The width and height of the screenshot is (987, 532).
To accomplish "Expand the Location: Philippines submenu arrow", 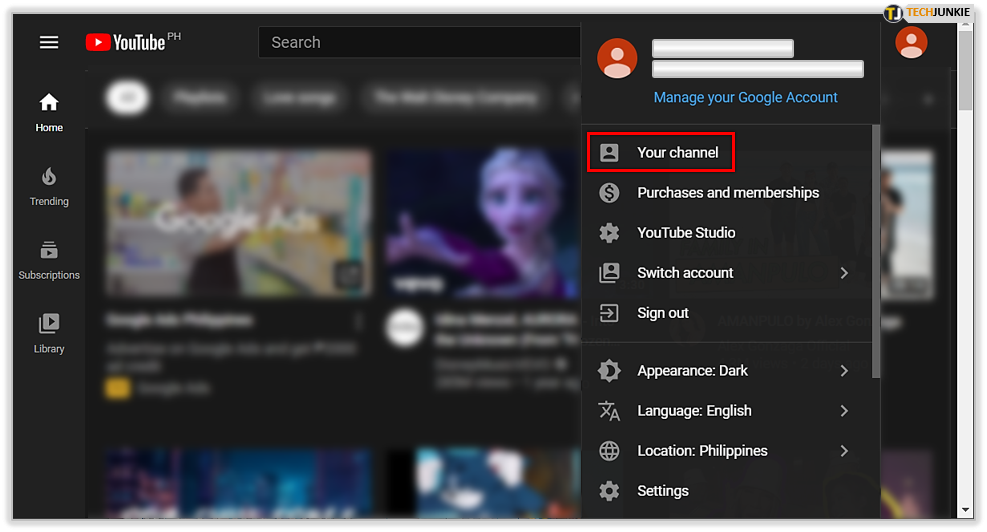I will (x=844, y=451).
